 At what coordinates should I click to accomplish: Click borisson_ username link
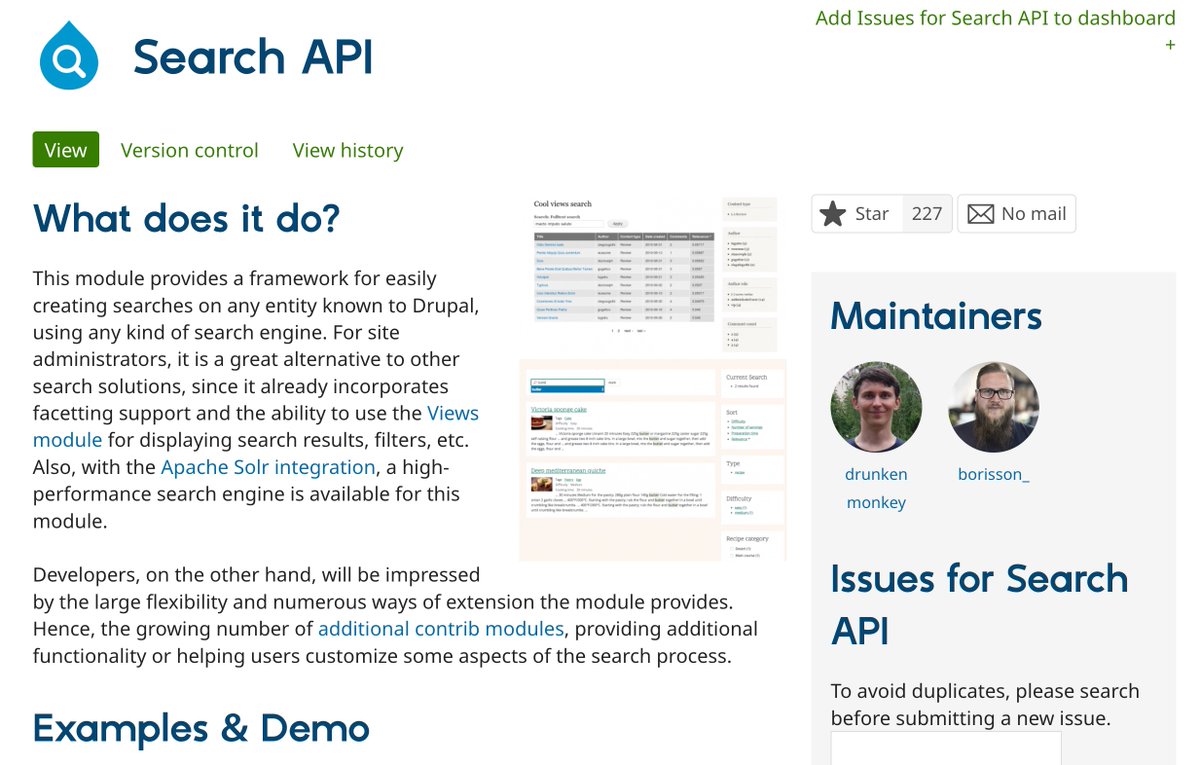[x=993, y=474]
